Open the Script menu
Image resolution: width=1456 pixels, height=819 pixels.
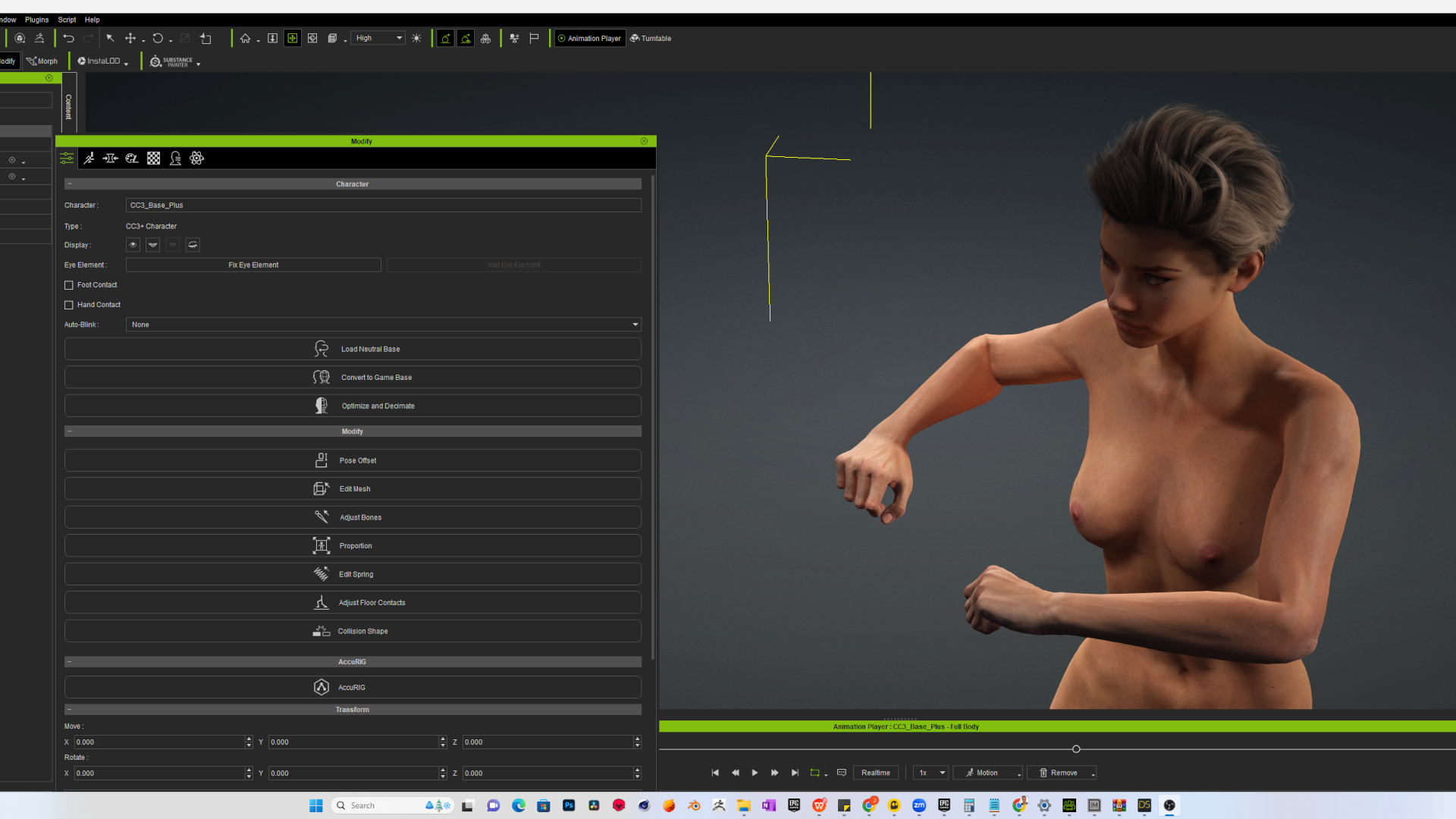tap(67, 20)
